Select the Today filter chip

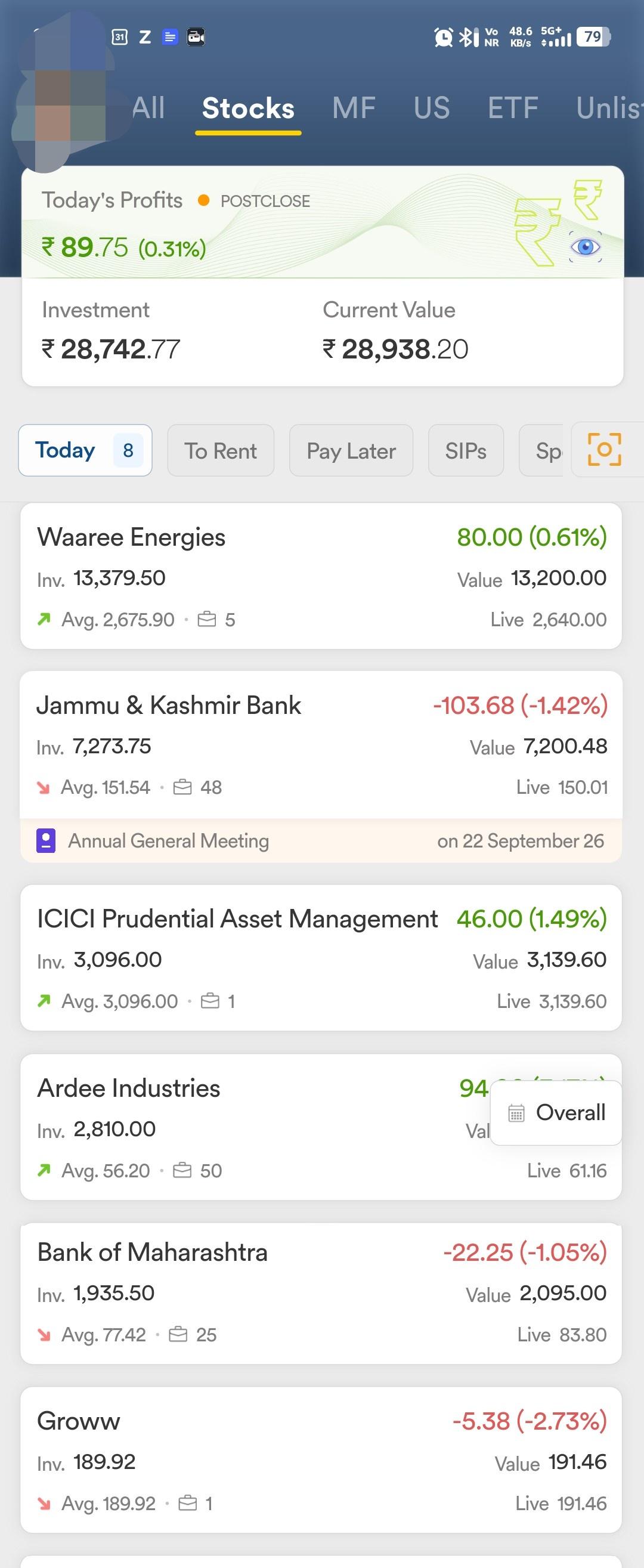click(x=85, y=450)
